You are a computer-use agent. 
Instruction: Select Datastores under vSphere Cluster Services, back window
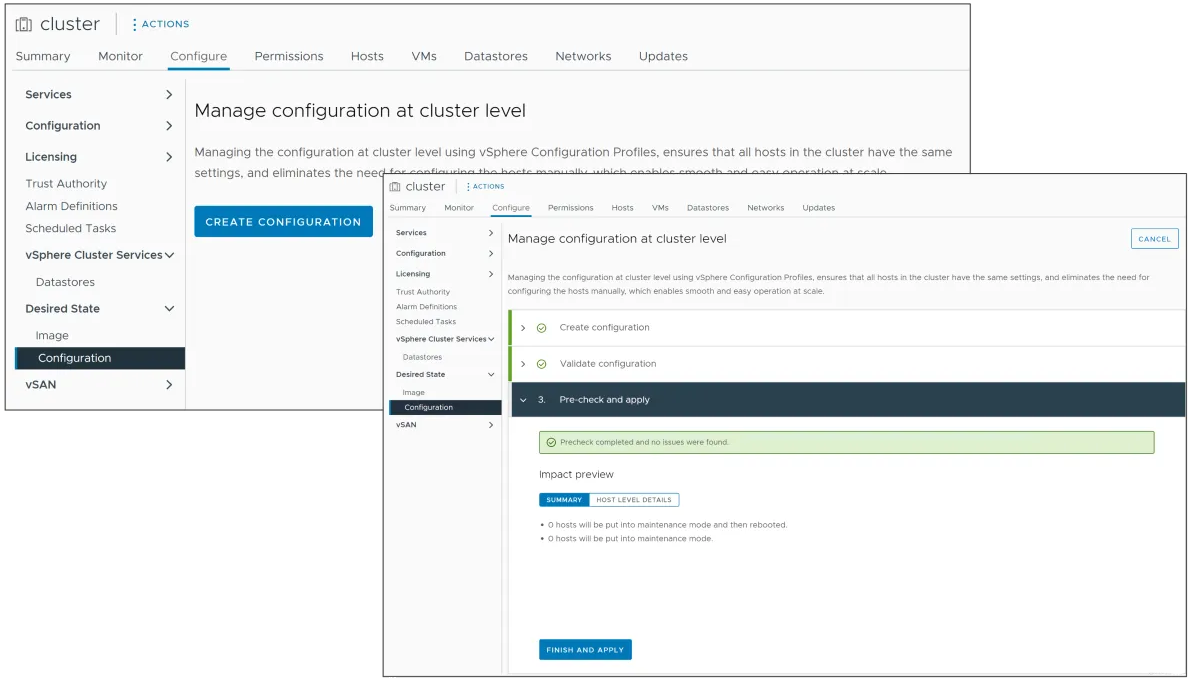[x=65, y=283]
